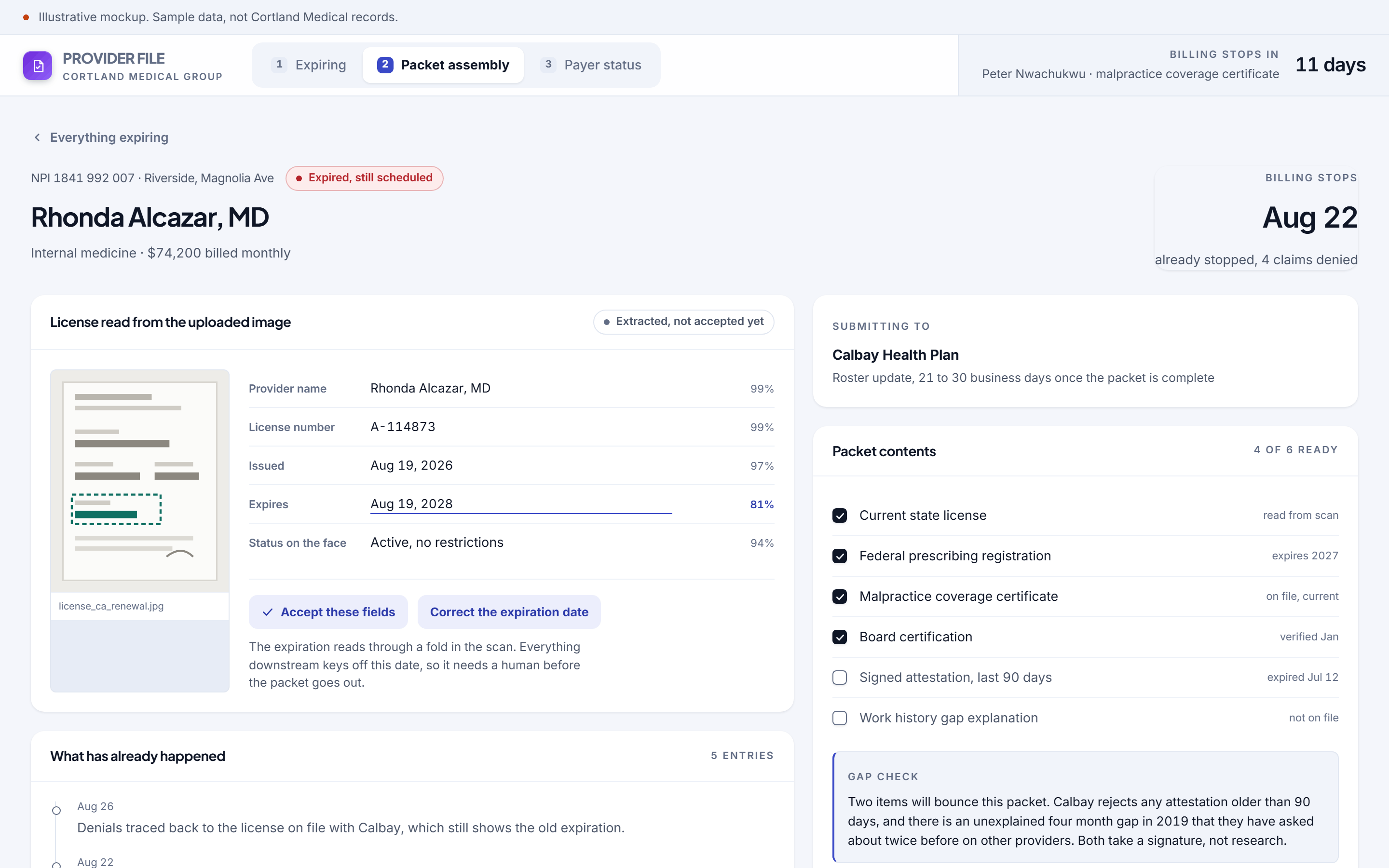Image resolution: width=1389 pixels, height=868 pixels.
Task: Click the checkmark icon in Accept these fields
Action: pos(268,612)
